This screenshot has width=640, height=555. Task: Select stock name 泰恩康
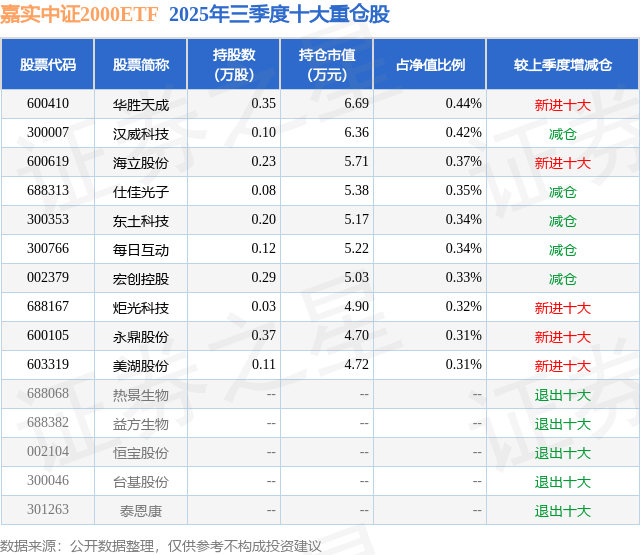[141, 511]
